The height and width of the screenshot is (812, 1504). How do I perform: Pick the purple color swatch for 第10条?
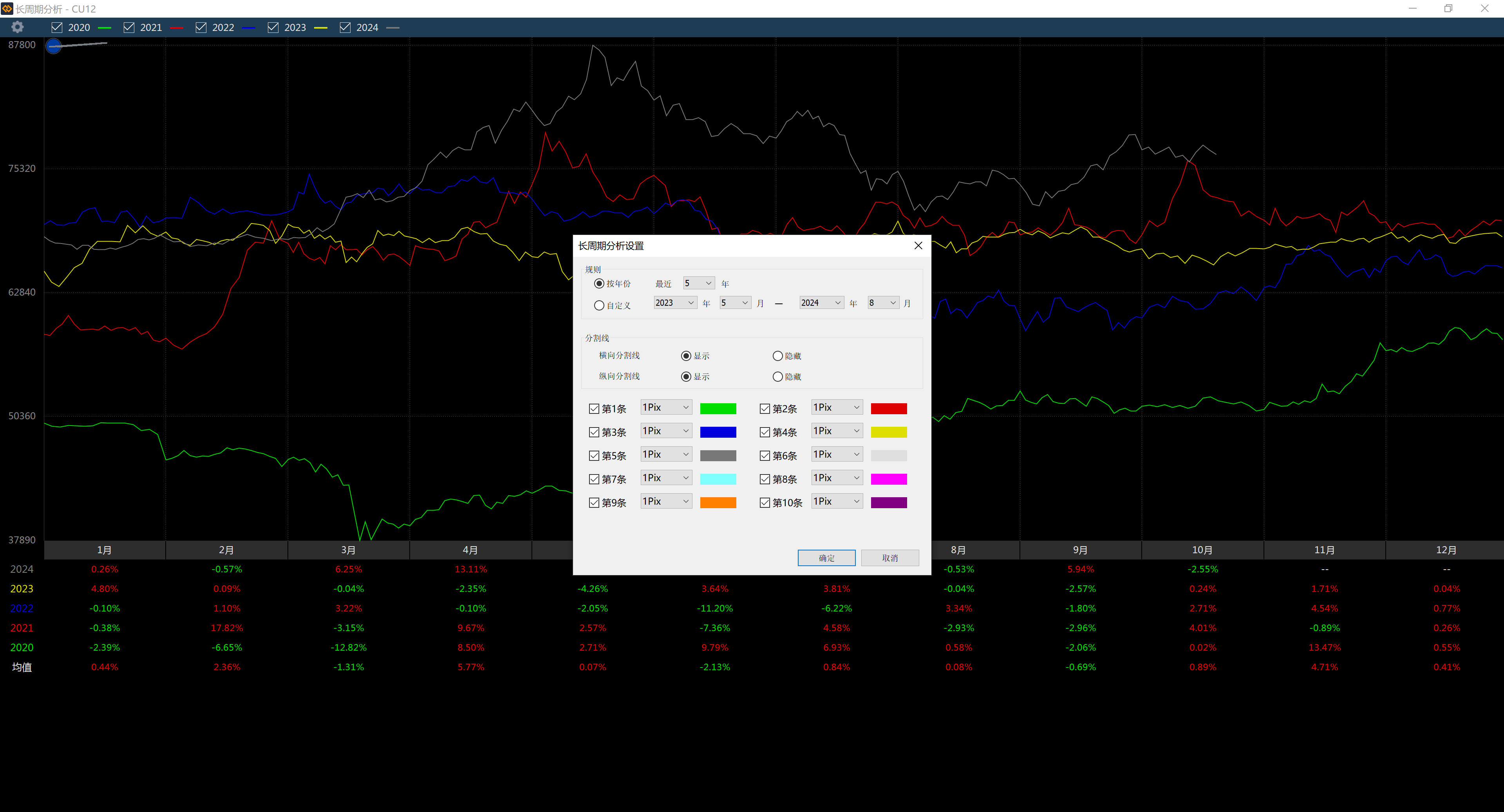tap(889, 503)
